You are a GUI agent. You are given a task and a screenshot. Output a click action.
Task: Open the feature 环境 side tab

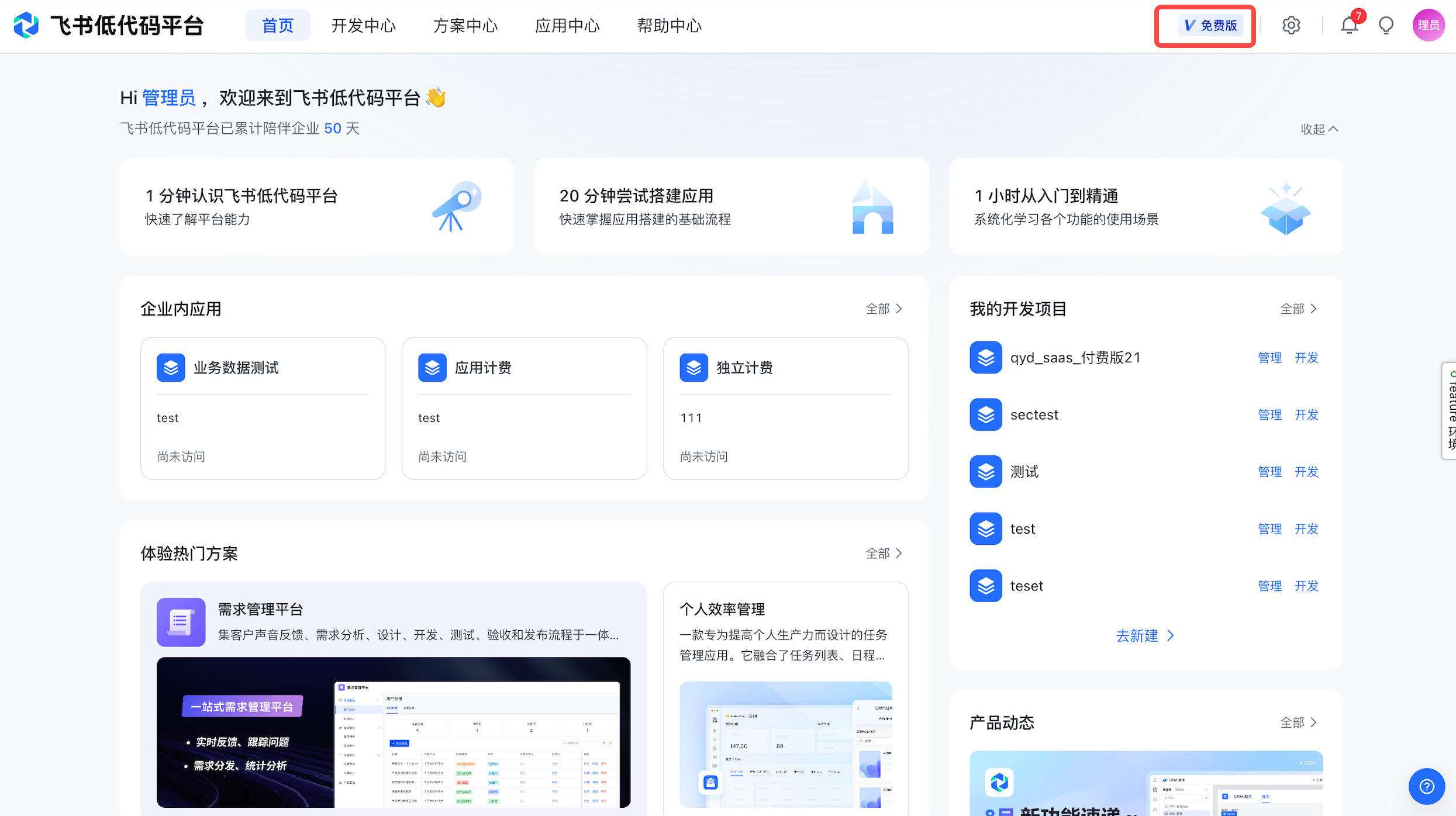1449,411
